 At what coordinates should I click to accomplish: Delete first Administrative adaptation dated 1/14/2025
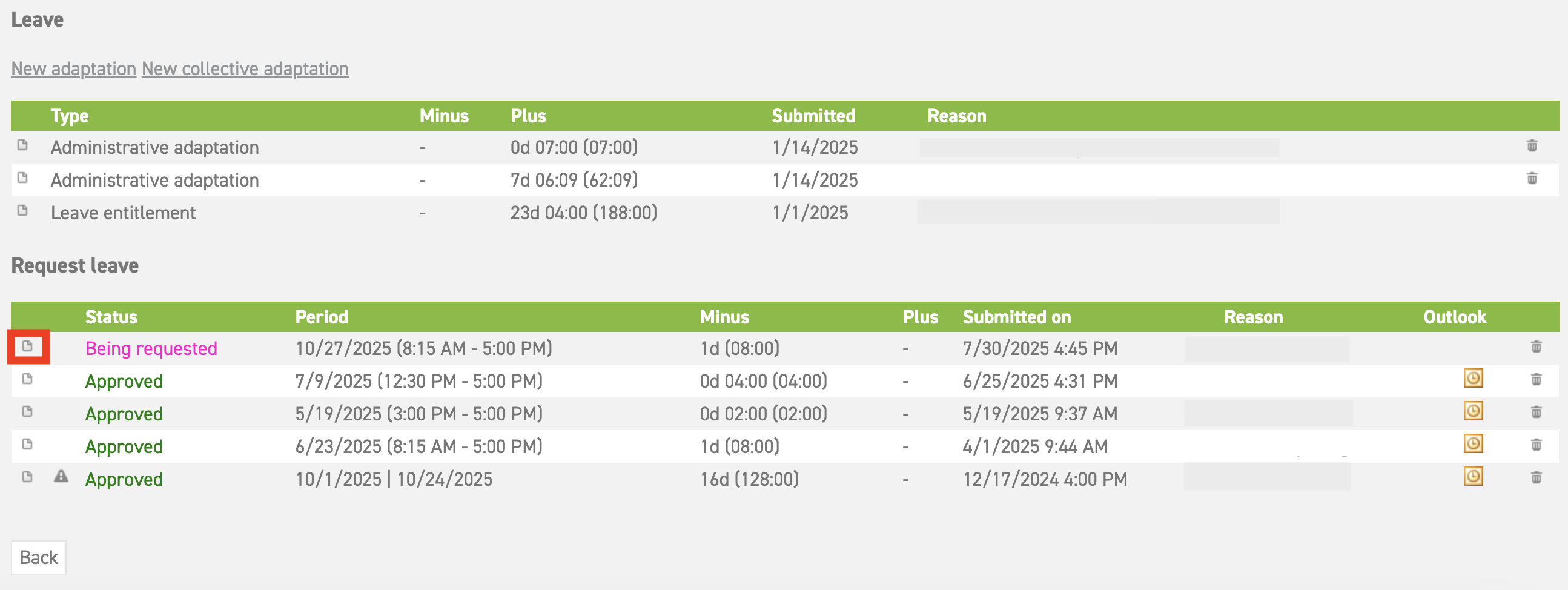[1532, 145]
